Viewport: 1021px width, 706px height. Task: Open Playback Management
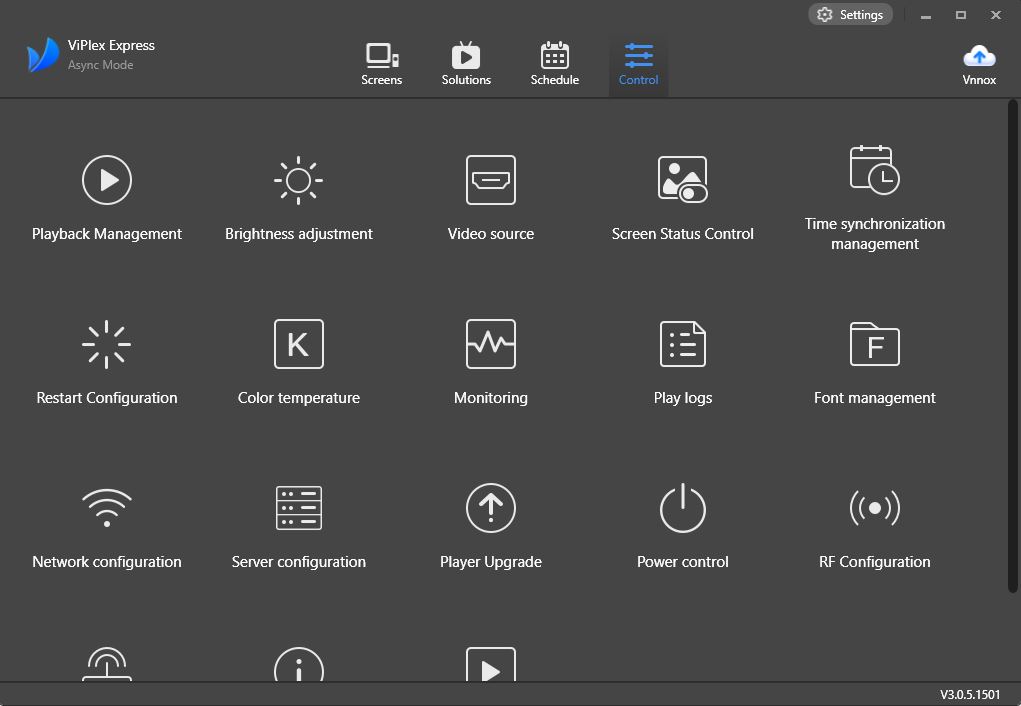pyautogui.click(x=107, y=180)
